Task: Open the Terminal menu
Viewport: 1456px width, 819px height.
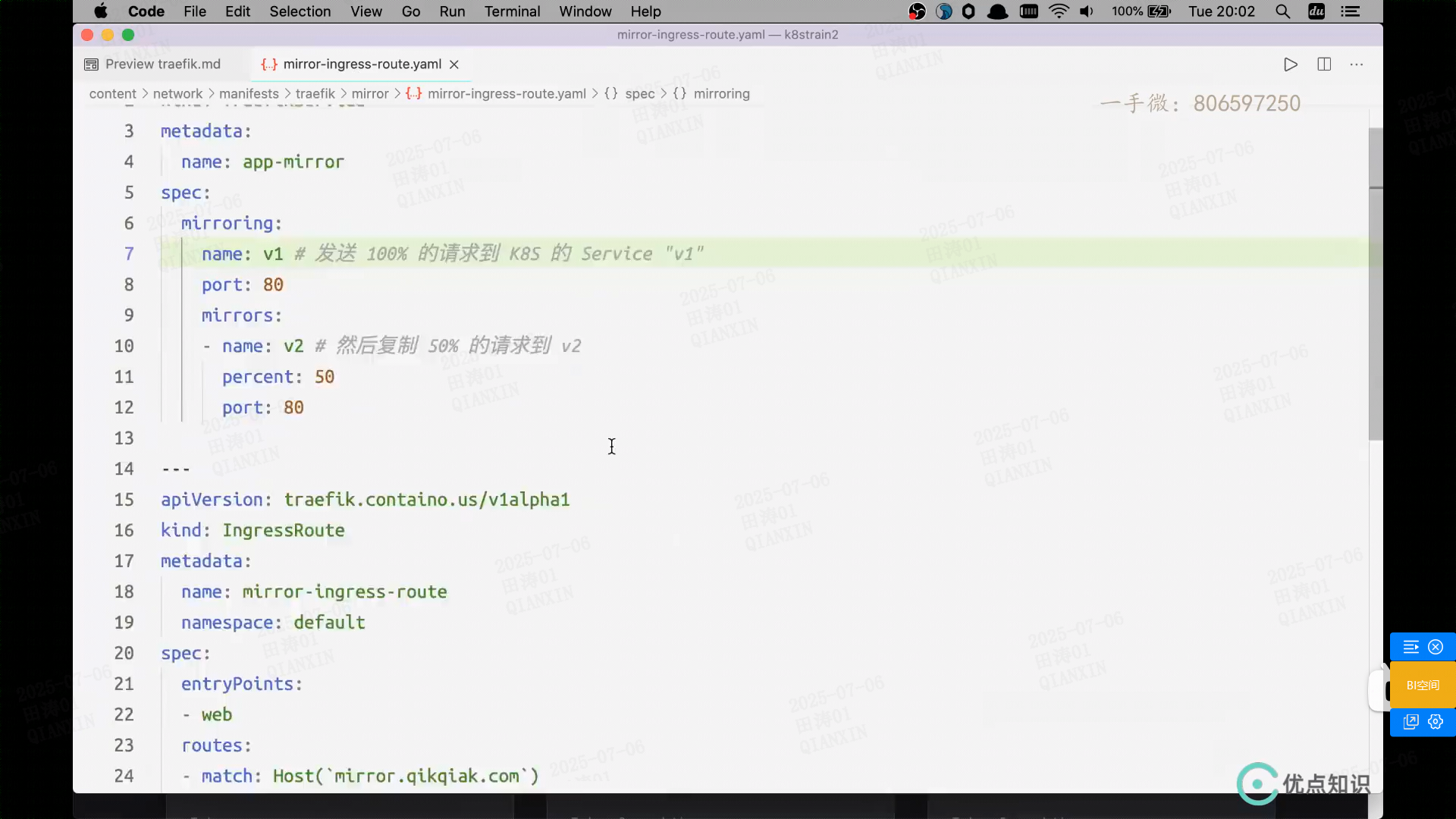Action: (512, 11)
